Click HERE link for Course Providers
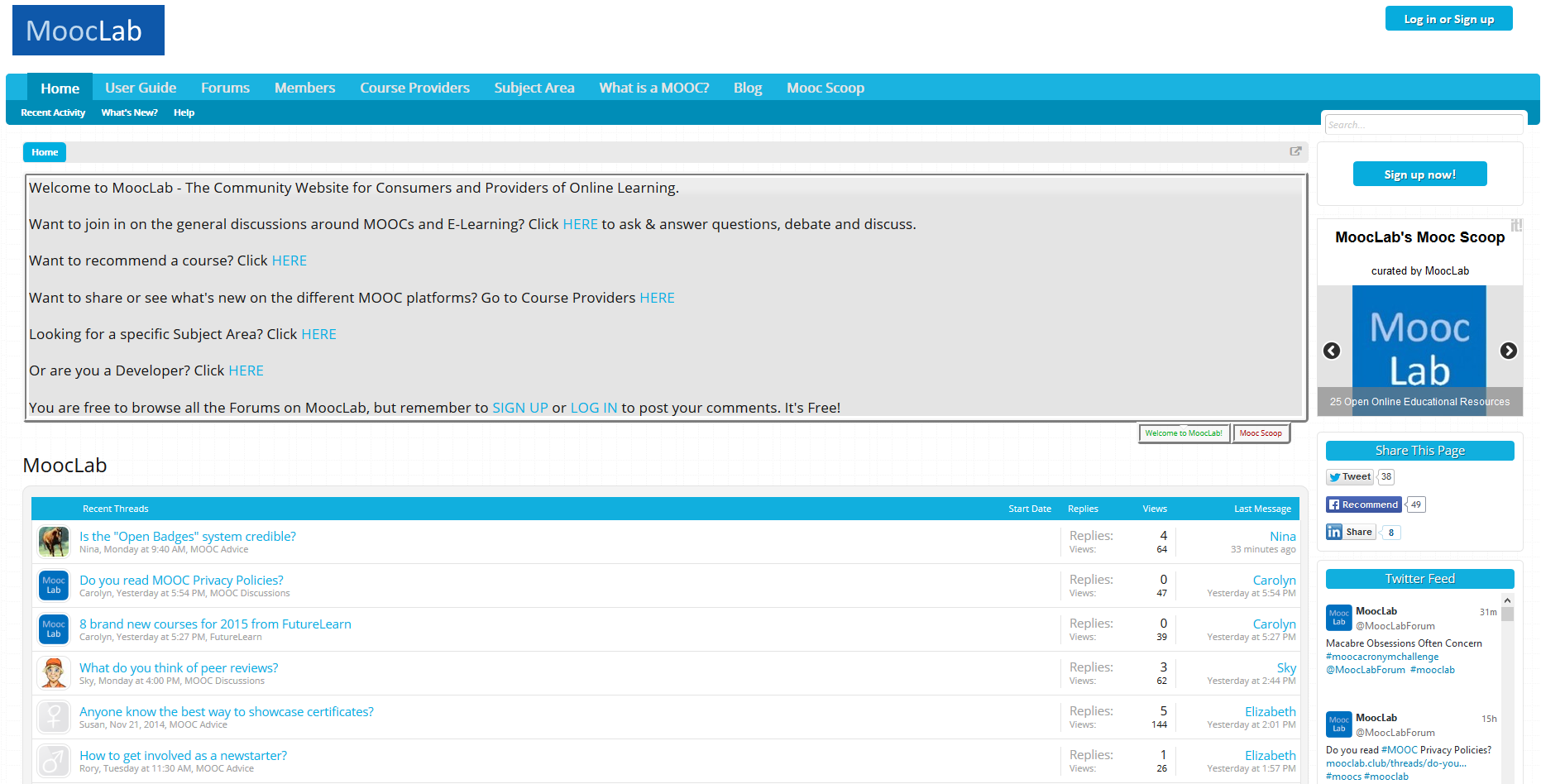This screenshot has height=784, width=1541. [657, 298]
